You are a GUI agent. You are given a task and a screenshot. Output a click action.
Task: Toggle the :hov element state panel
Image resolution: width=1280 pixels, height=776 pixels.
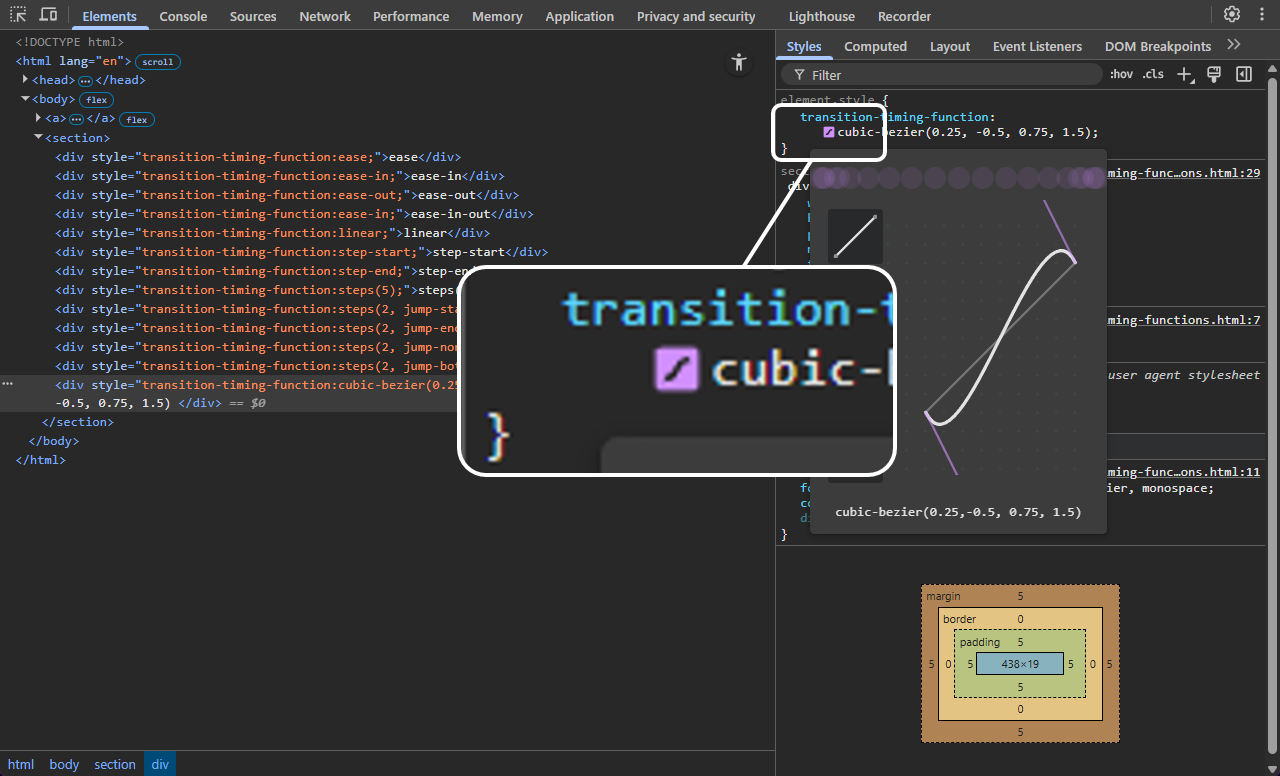tap(1121, 74)
